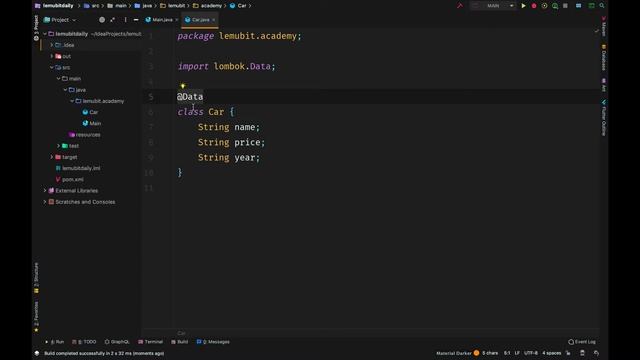Run with coverage icon in toolbar
Viewport: 640px width, 360px height.
coord(544,6)
